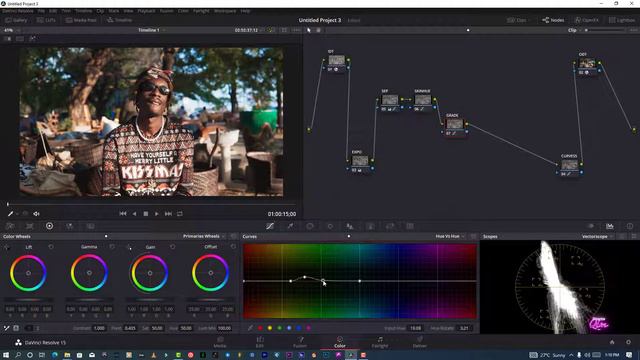
Task: Open the Help menu
Action: click(x=245, y=11)
